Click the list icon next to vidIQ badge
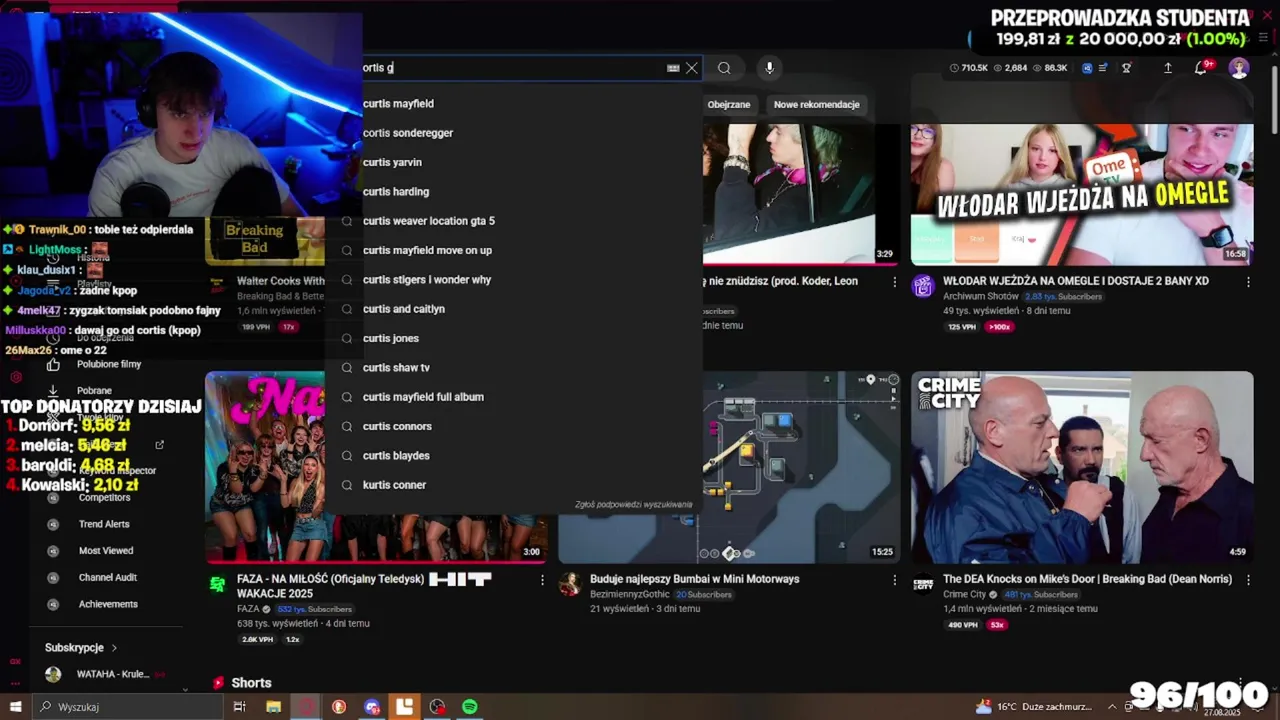This screenshot has height=720, width=1280. 1103,68
